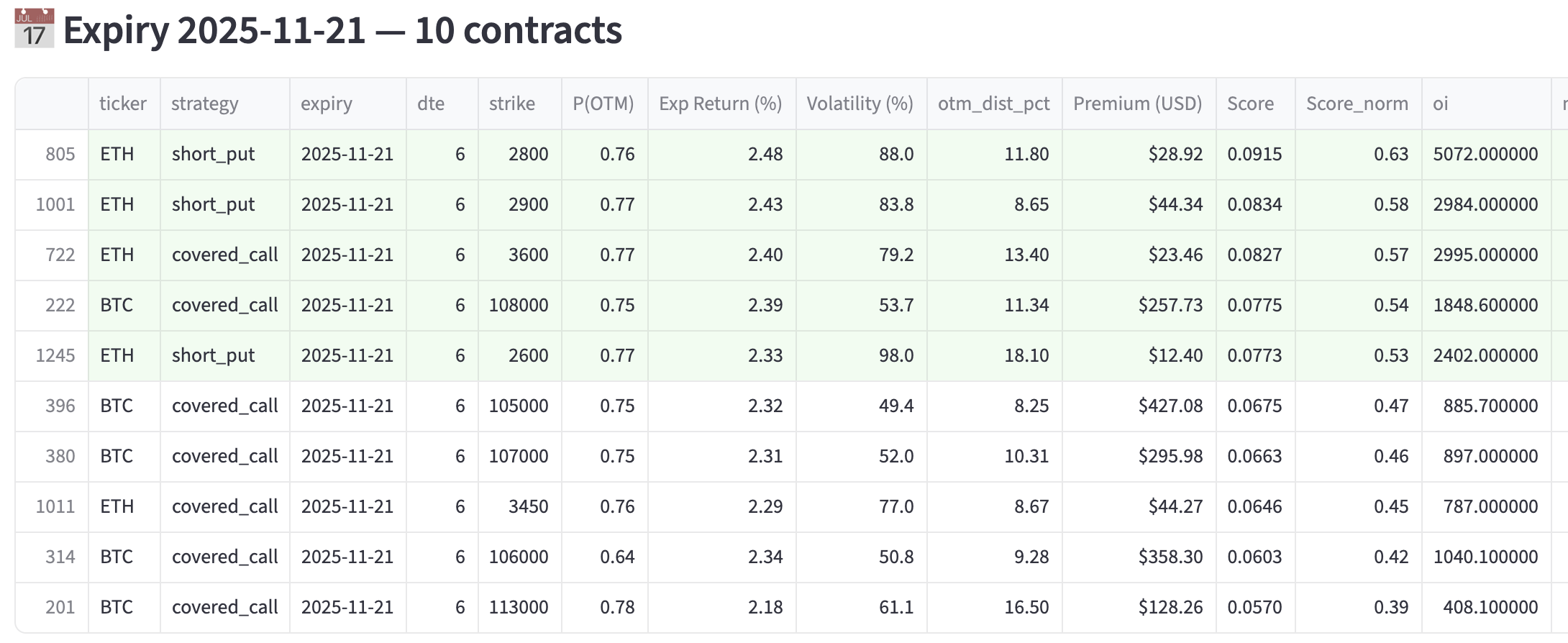This screenshot has height=643, width=1568.
Task: Click the expiry column header
Action: (327, 104)
